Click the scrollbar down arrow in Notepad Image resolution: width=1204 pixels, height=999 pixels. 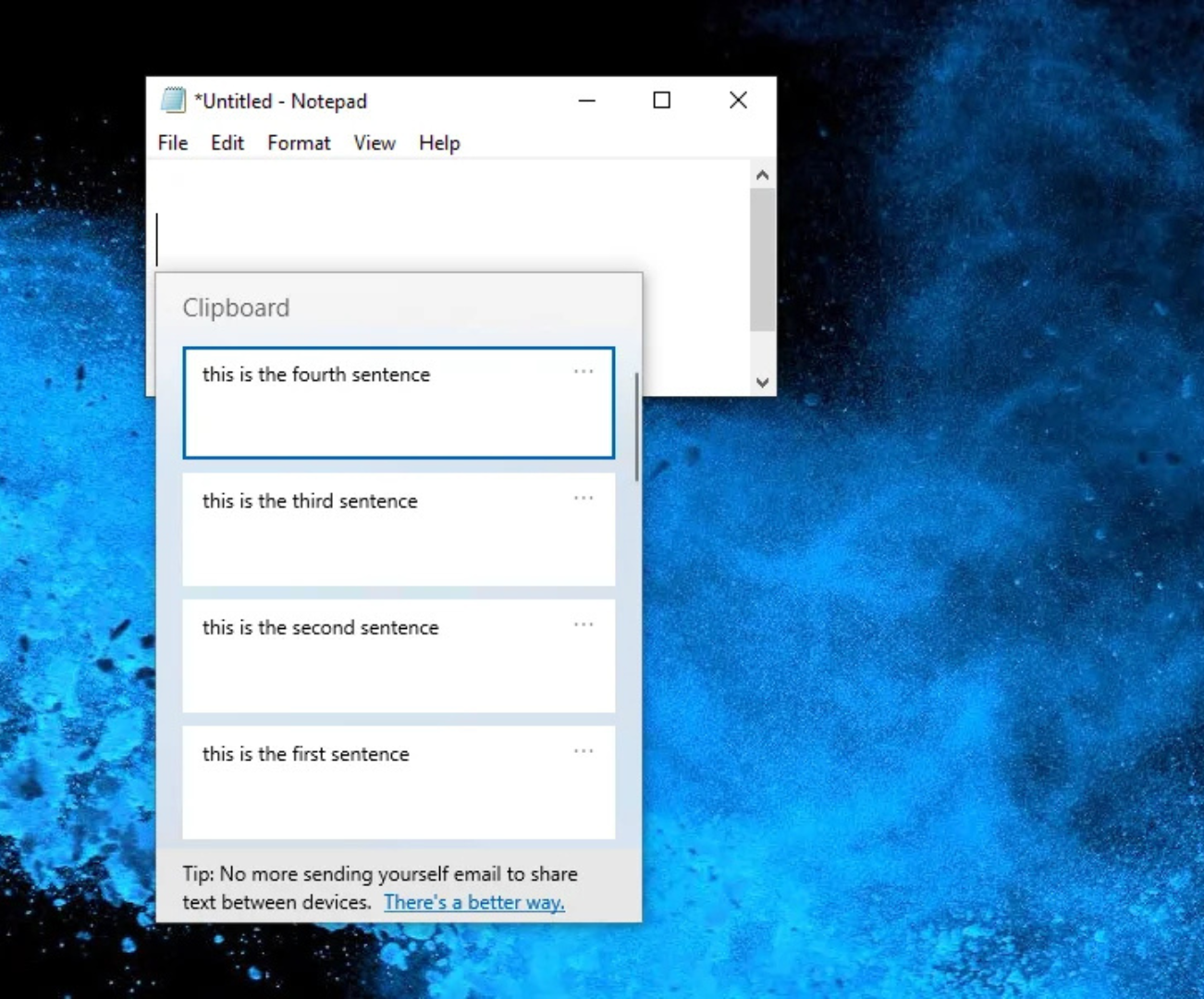(x=761, y=381)
